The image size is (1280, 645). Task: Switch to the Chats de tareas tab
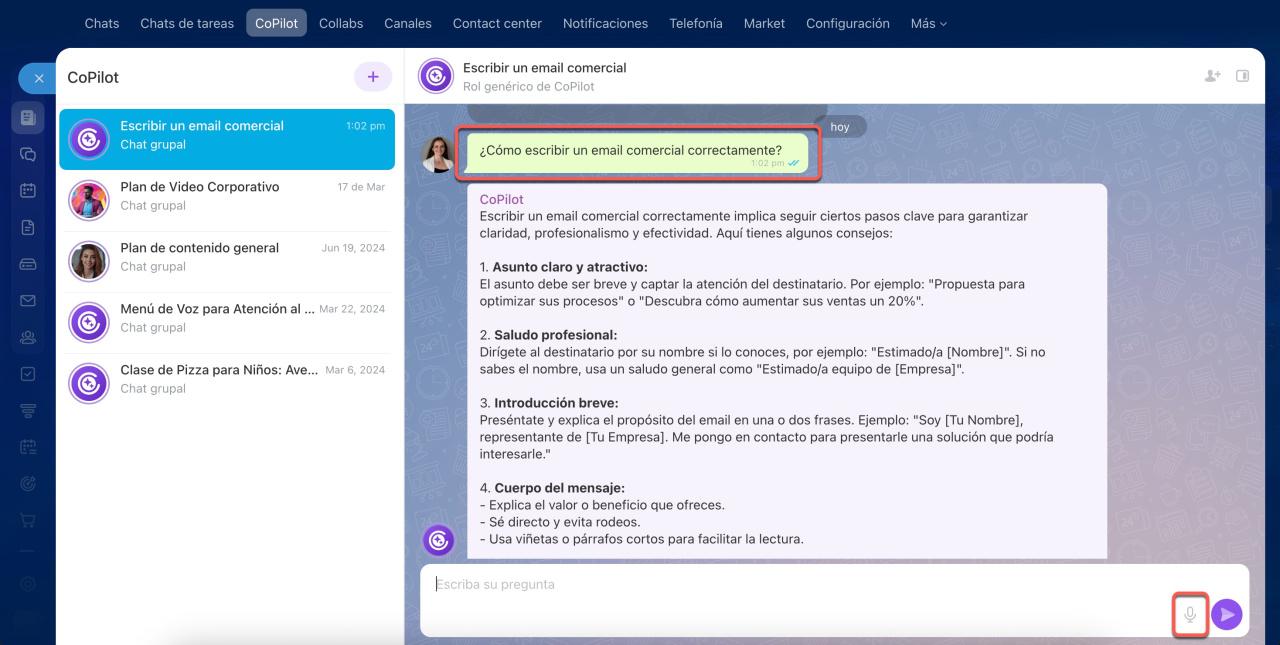(186, 23)
